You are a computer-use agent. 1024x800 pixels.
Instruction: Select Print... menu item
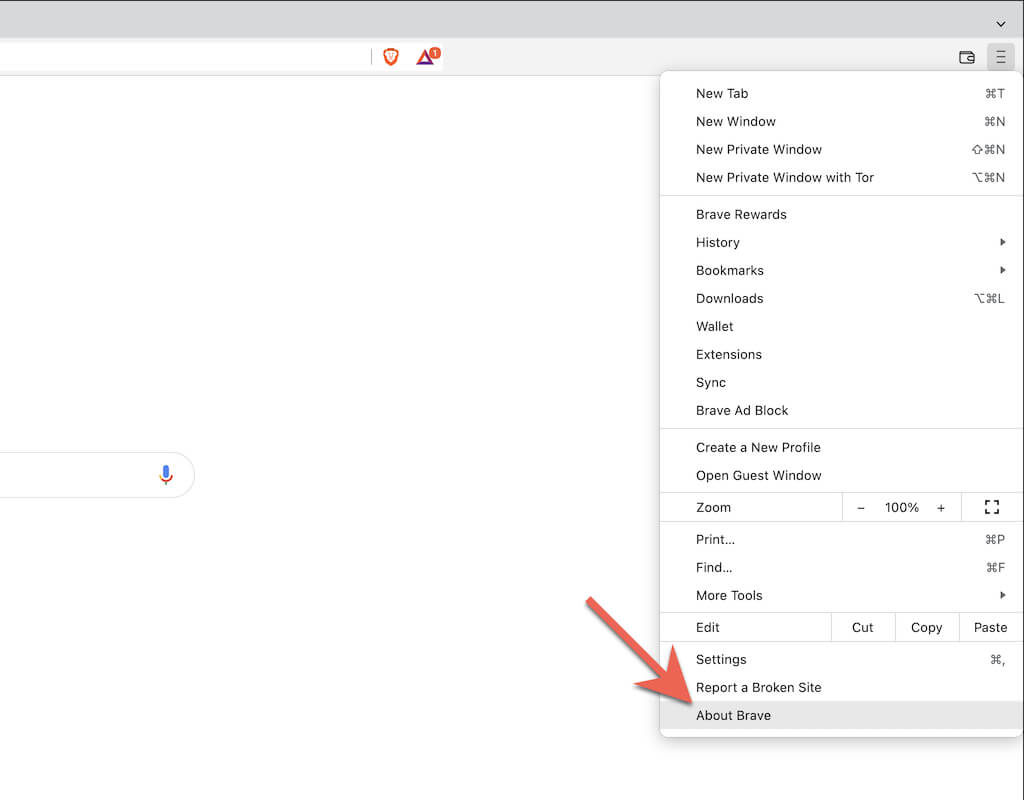tap(841, 540)
